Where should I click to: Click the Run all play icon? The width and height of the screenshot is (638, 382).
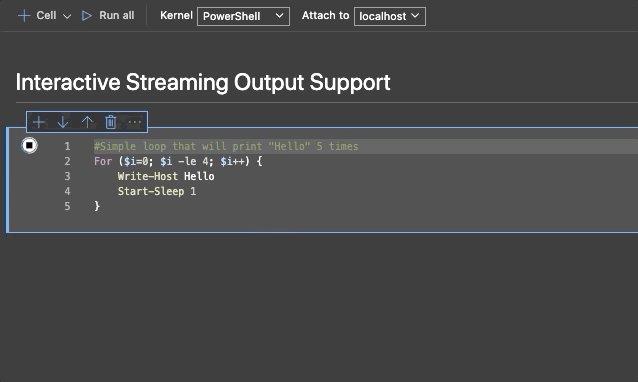(86, 16)
